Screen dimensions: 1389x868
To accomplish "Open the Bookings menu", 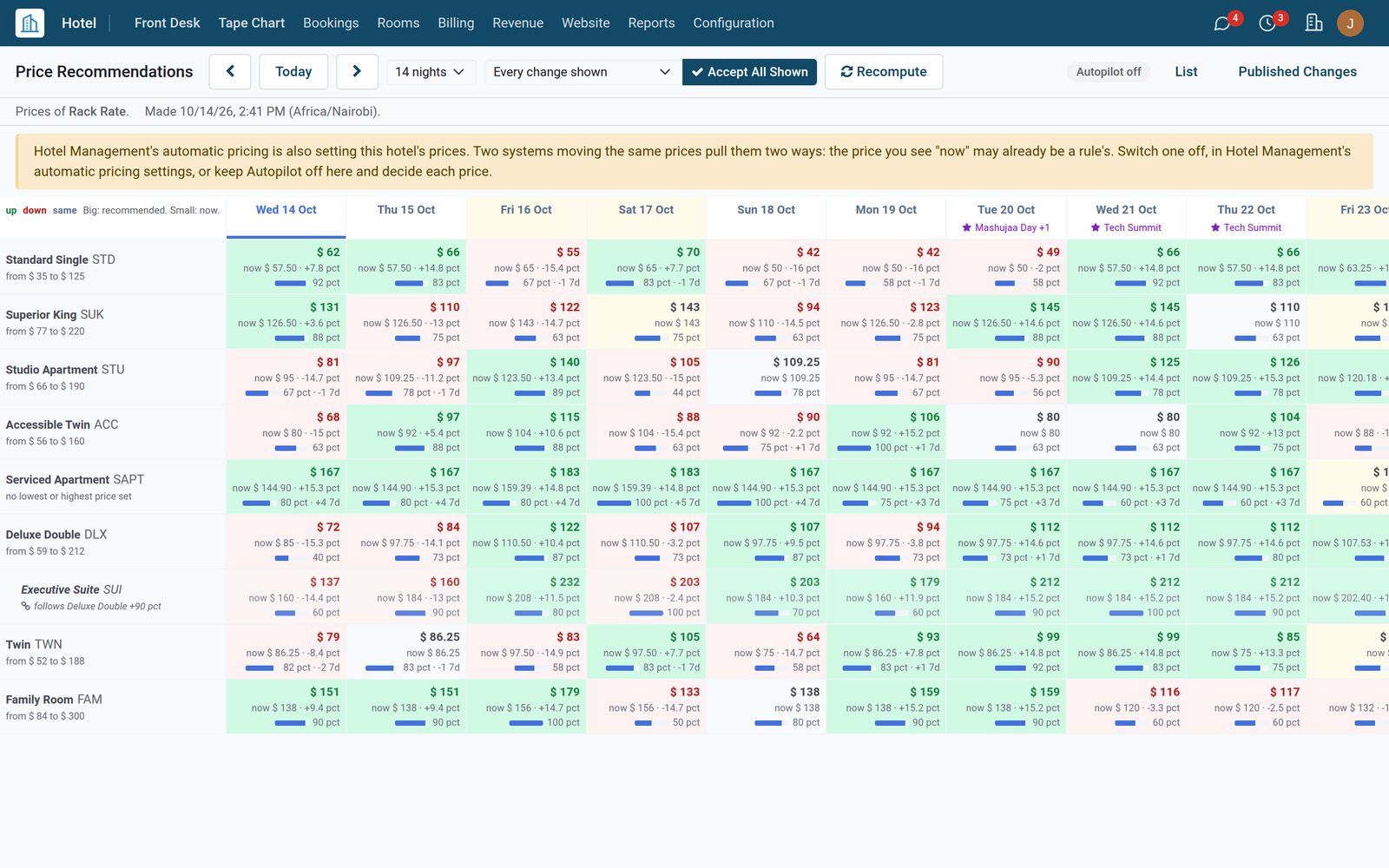I will coord(331,23).
